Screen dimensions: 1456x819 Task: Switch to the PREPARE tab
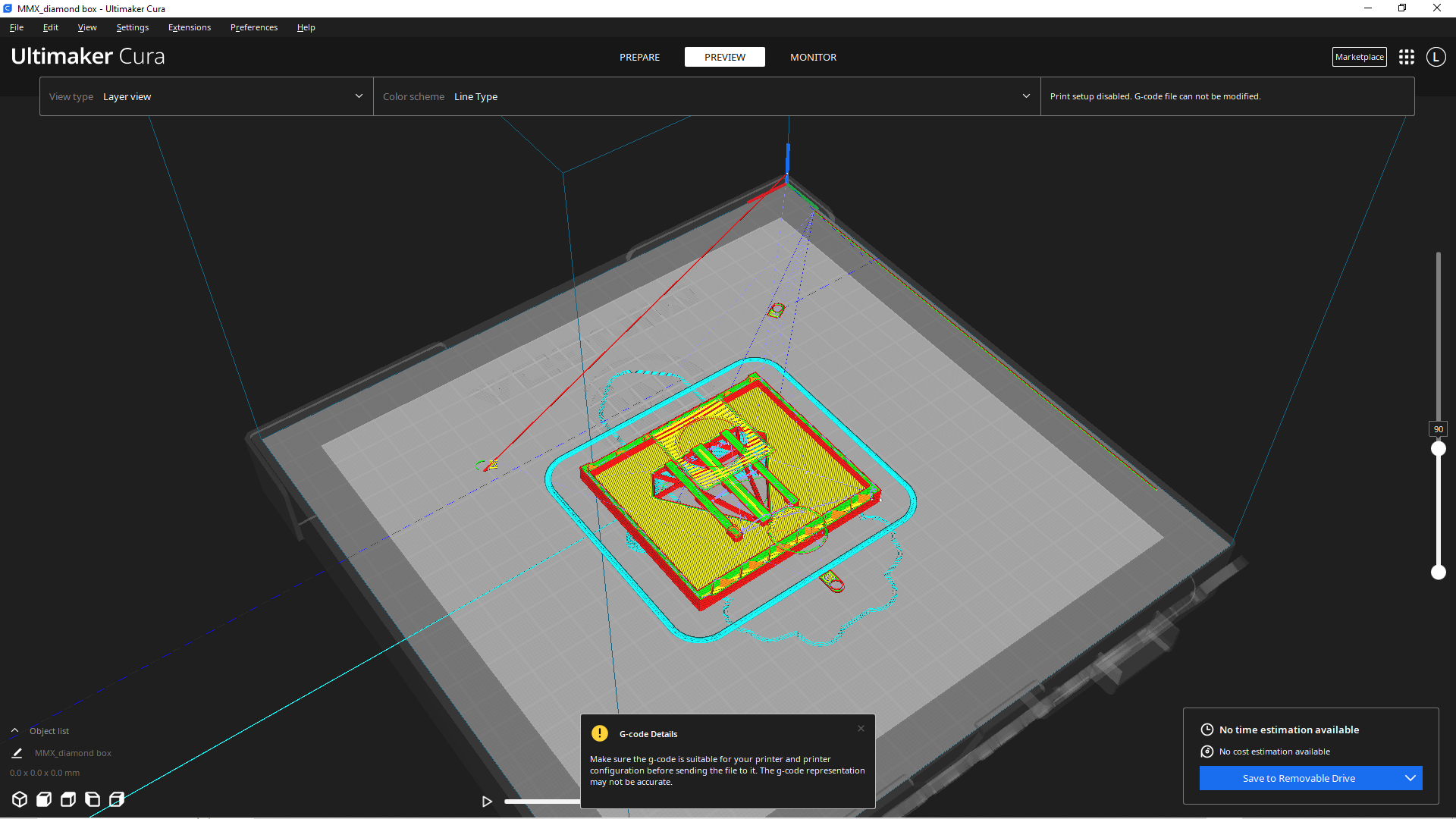point(639,57)
